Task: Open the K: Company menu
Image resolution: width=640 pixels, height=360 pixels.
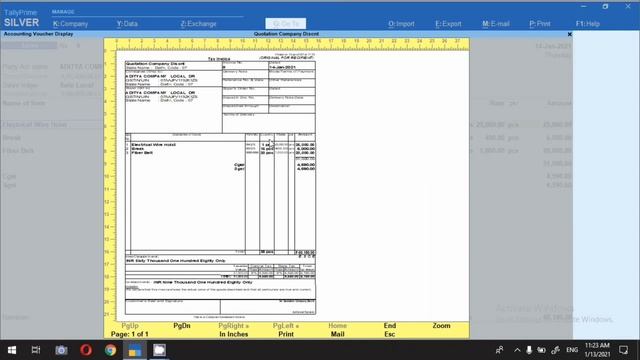Action: [70, 24]
